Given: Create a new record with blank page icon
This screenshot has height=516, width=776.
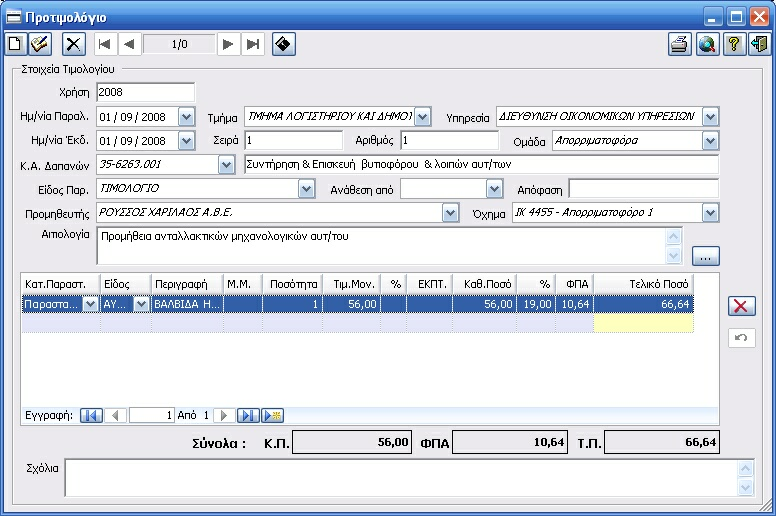Looking at the screenshot, I should 15,44.
